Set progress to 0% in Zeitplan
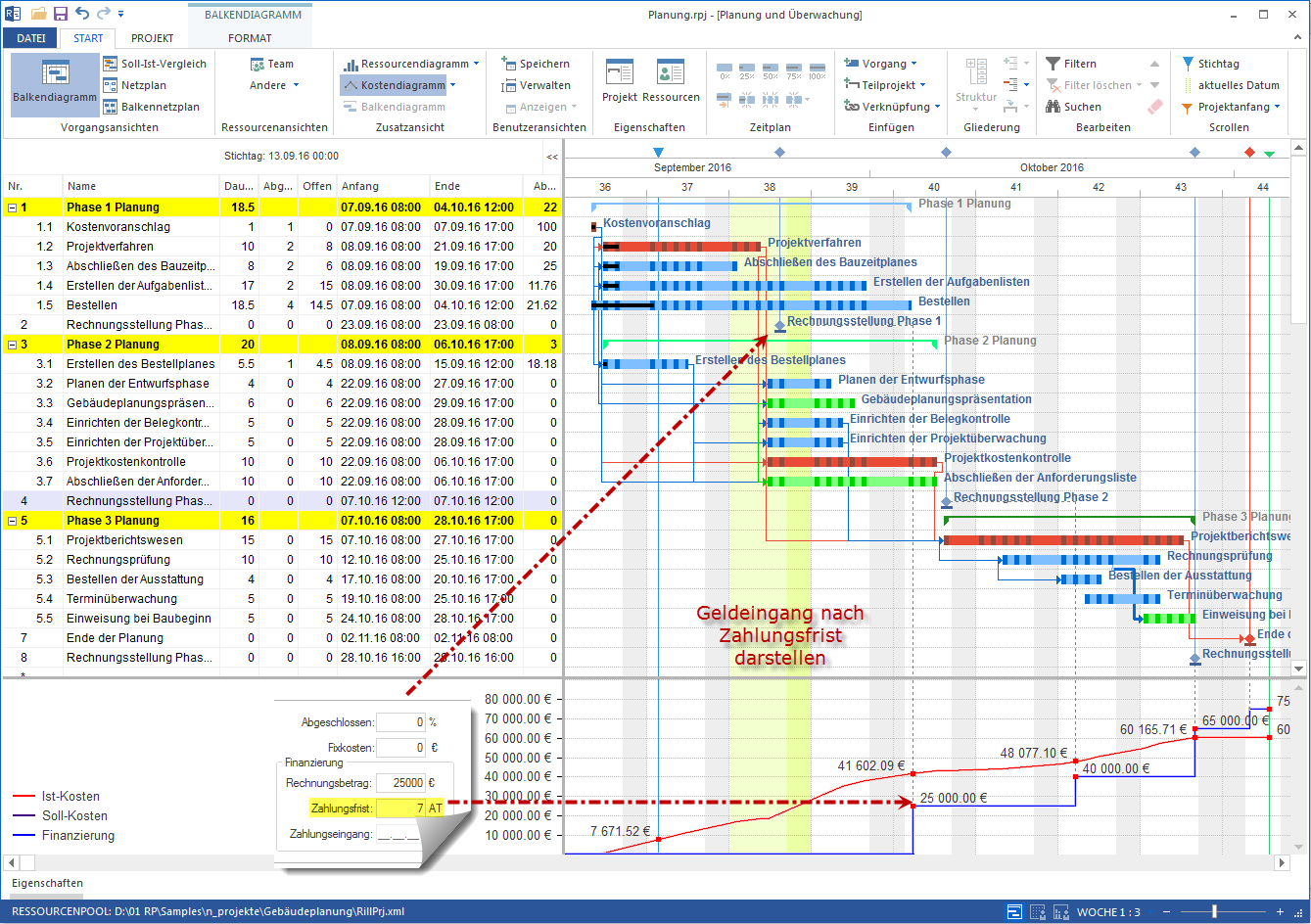The width and height of the screenshot is (1311, 924). pos(725,69)
